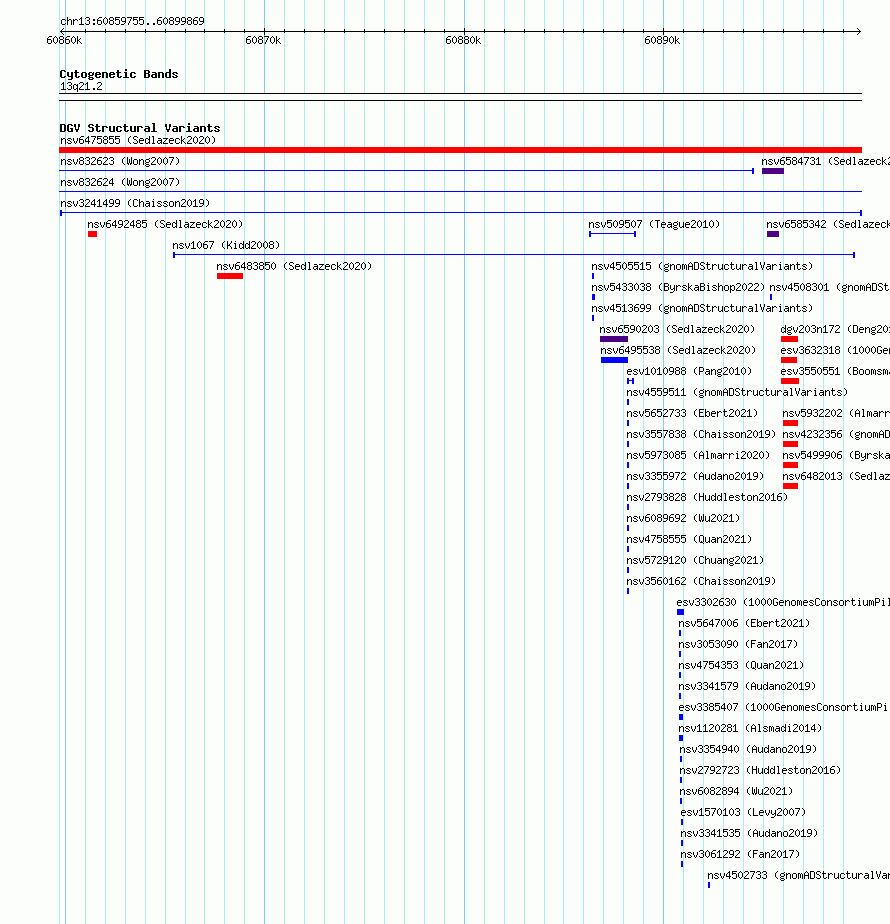Open the nsv1067 (Kidd2008) variant label

[226, 245]
